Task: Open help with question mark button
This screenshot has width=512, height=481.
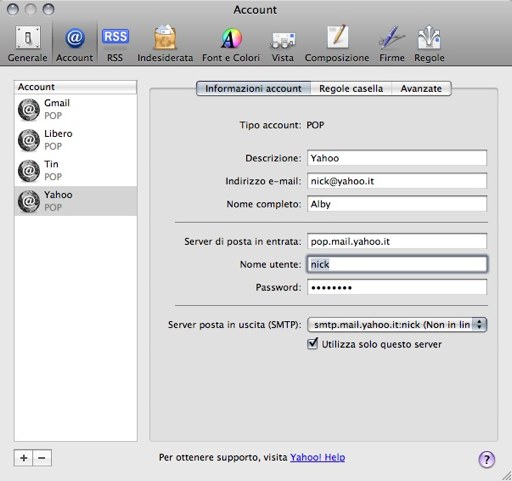Action: [487, 460]
